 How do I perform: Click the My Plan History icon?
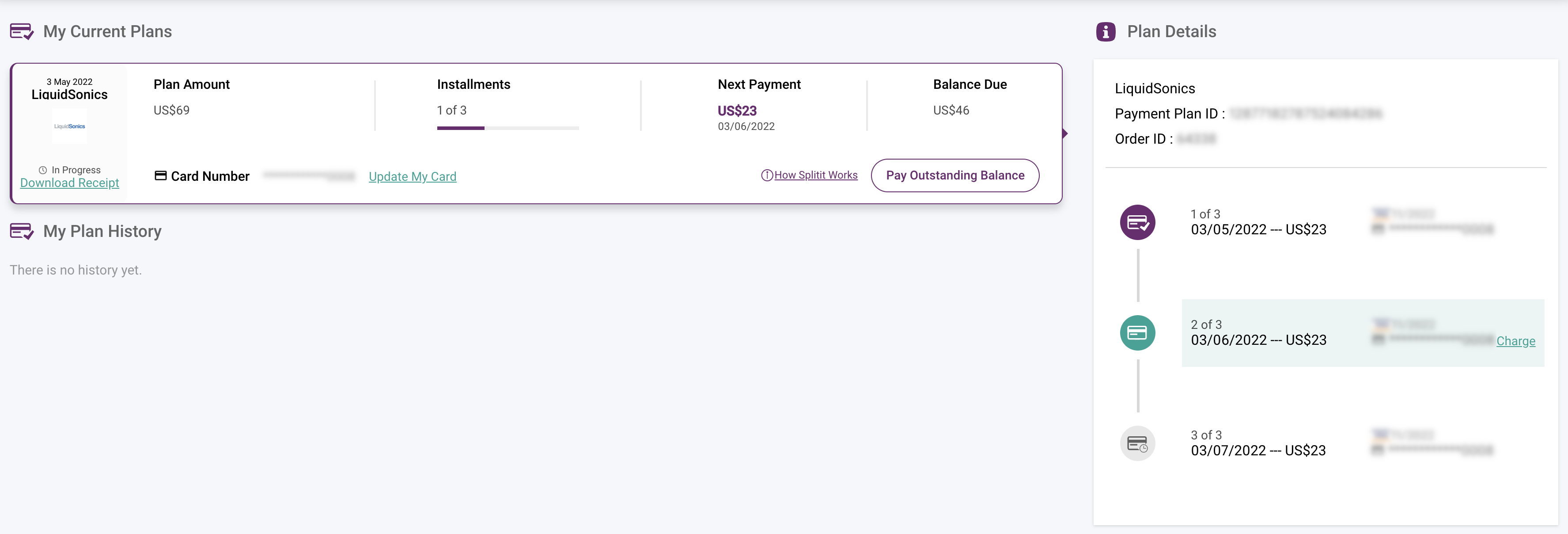(22, 231)
